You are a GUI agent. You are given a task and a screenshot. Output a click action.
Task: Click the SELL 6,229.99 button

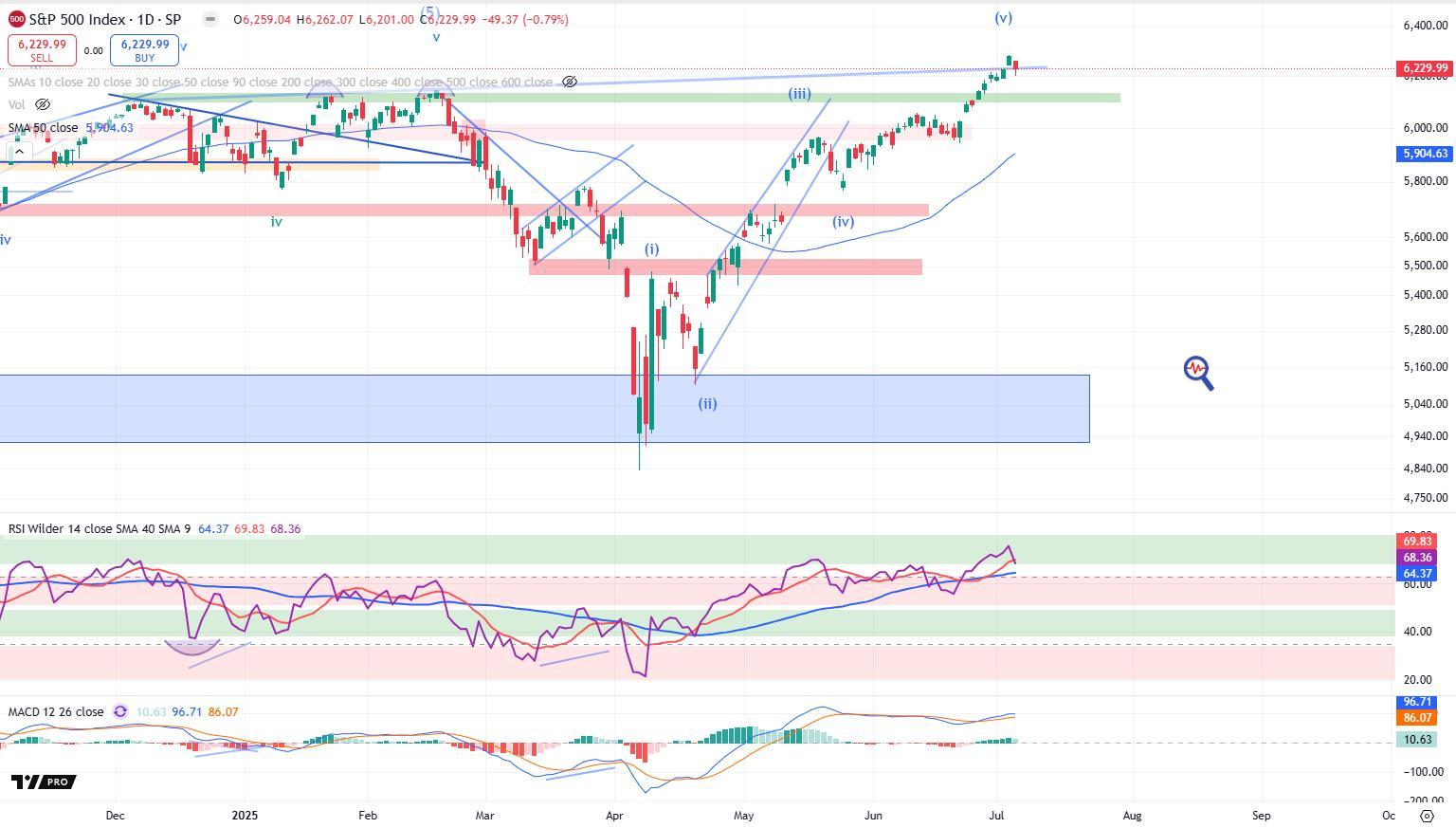click(x=42, y=50)
